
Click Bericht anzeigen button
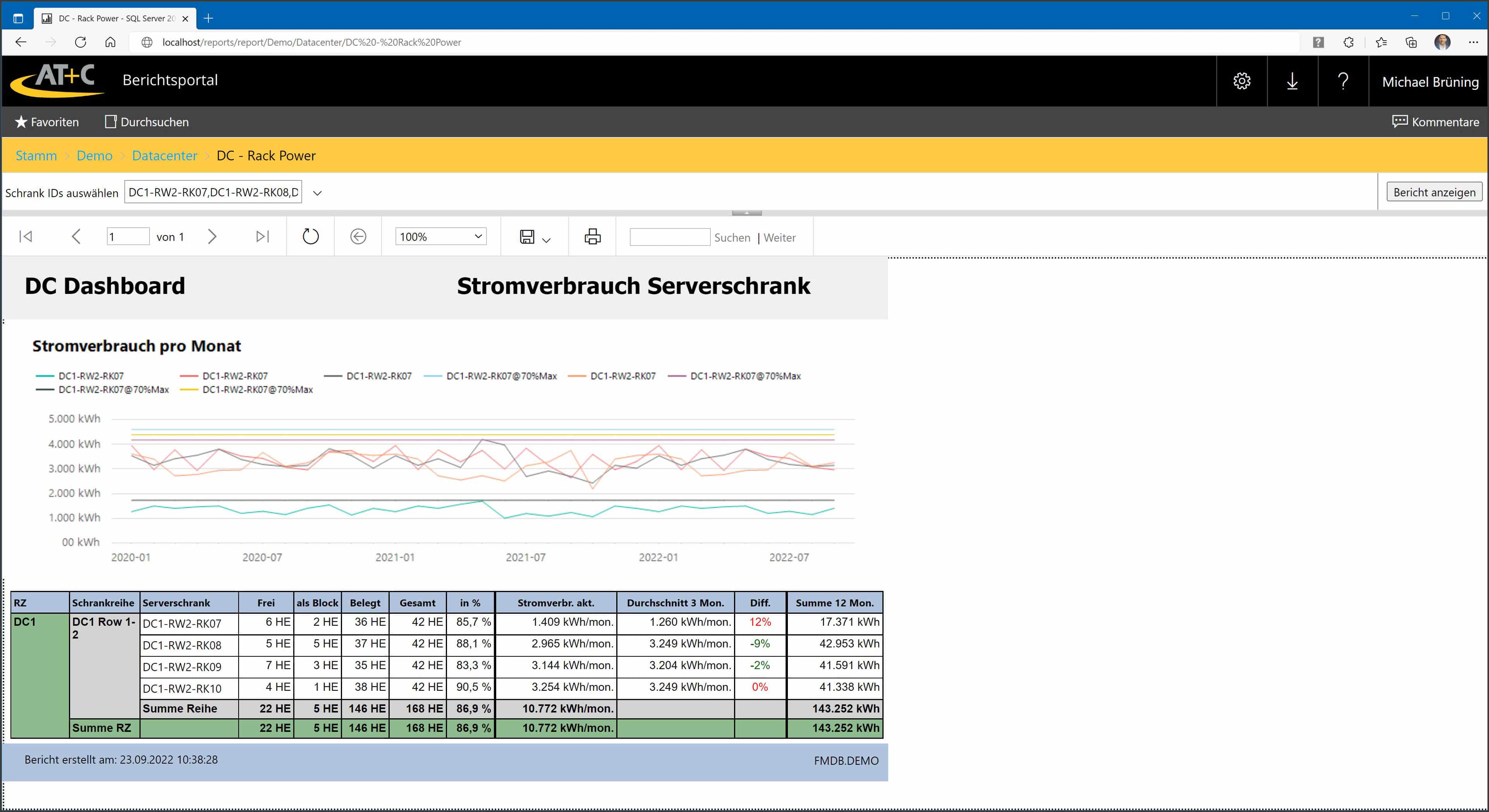pyautogui.click(x=1434, y=192)
